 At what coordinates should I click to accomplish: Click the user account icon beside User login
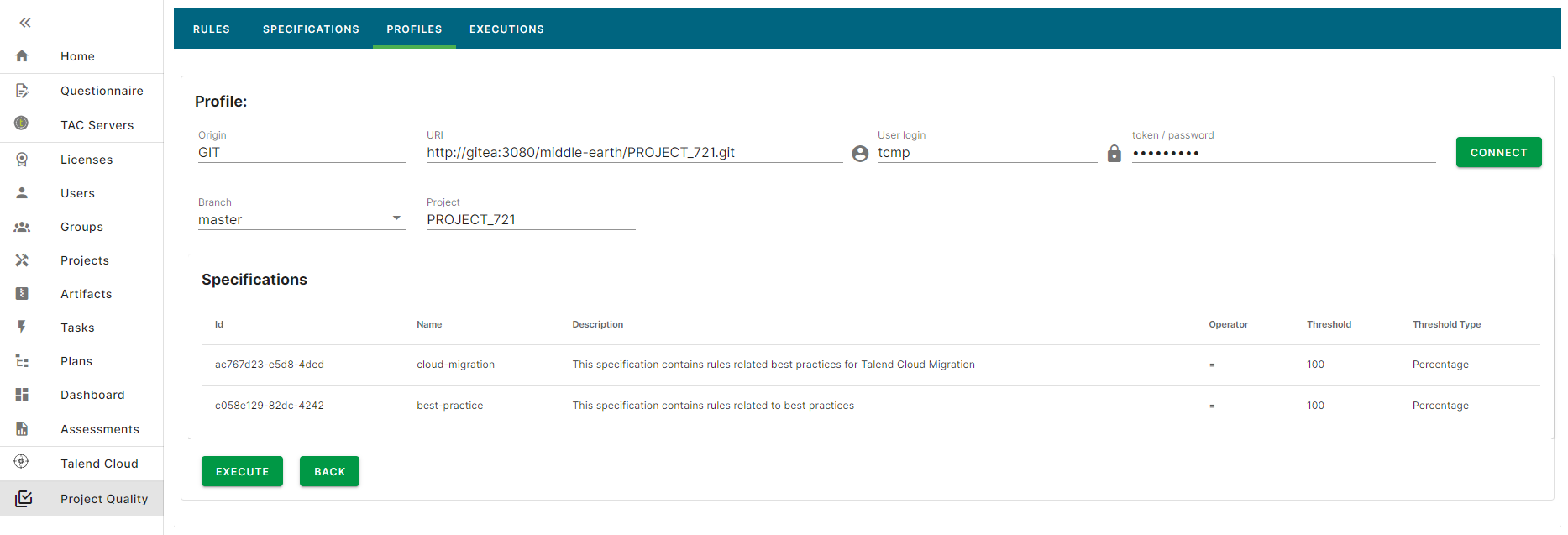[860, 154]
